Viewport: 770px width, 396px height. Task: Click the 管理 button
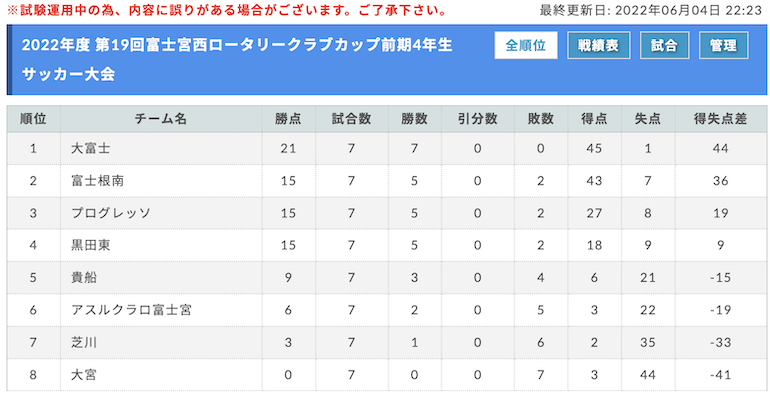(x=723, y=45)
